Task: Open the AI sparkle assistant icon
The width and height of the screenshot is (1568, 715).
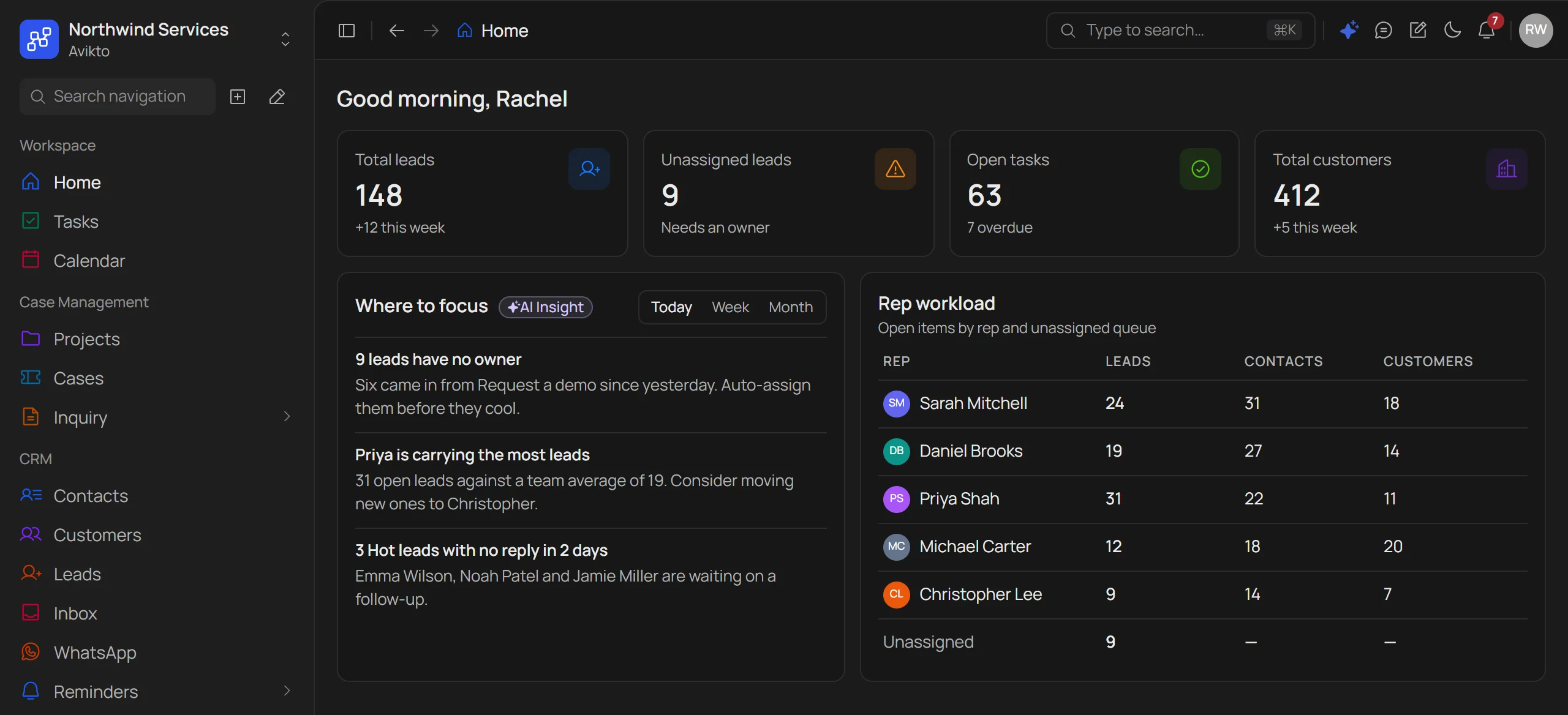Action: [1349, 30]
